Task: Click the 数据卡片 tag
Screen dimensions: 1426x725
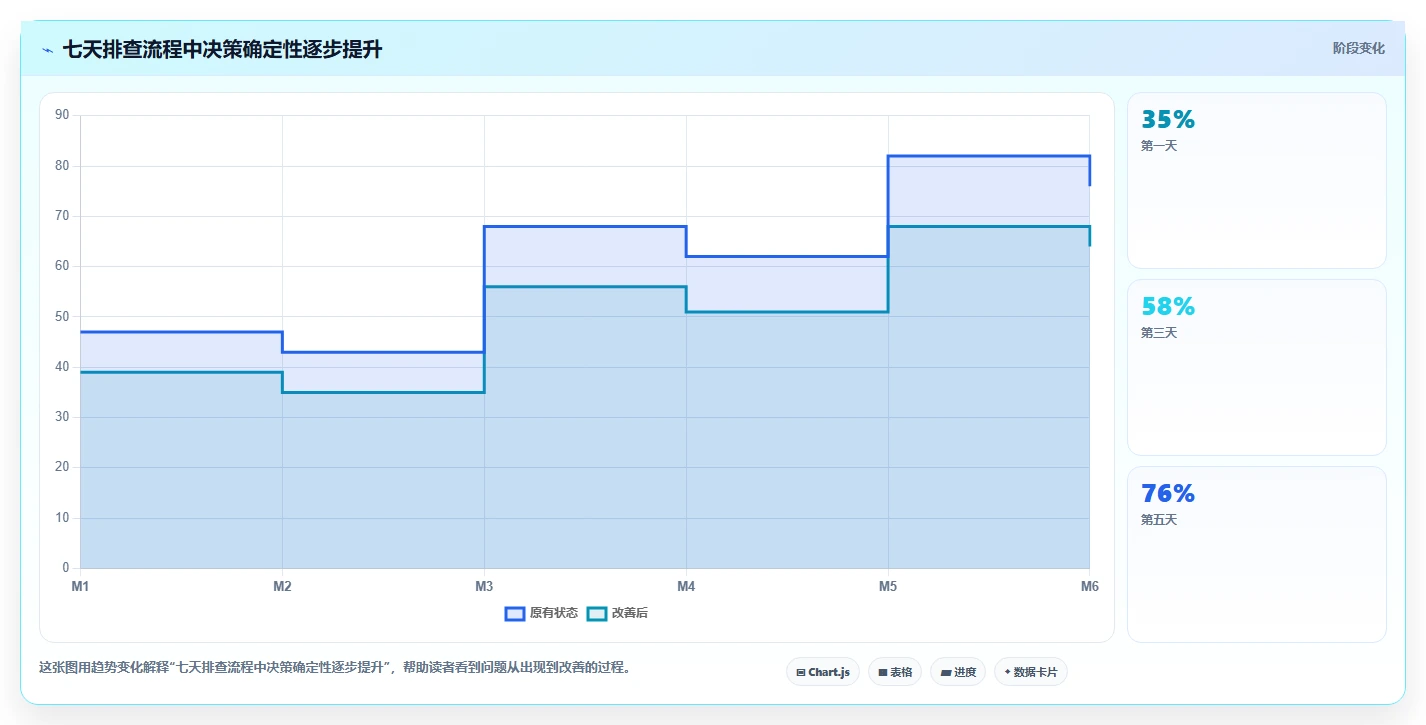Action: [1031, 672]
